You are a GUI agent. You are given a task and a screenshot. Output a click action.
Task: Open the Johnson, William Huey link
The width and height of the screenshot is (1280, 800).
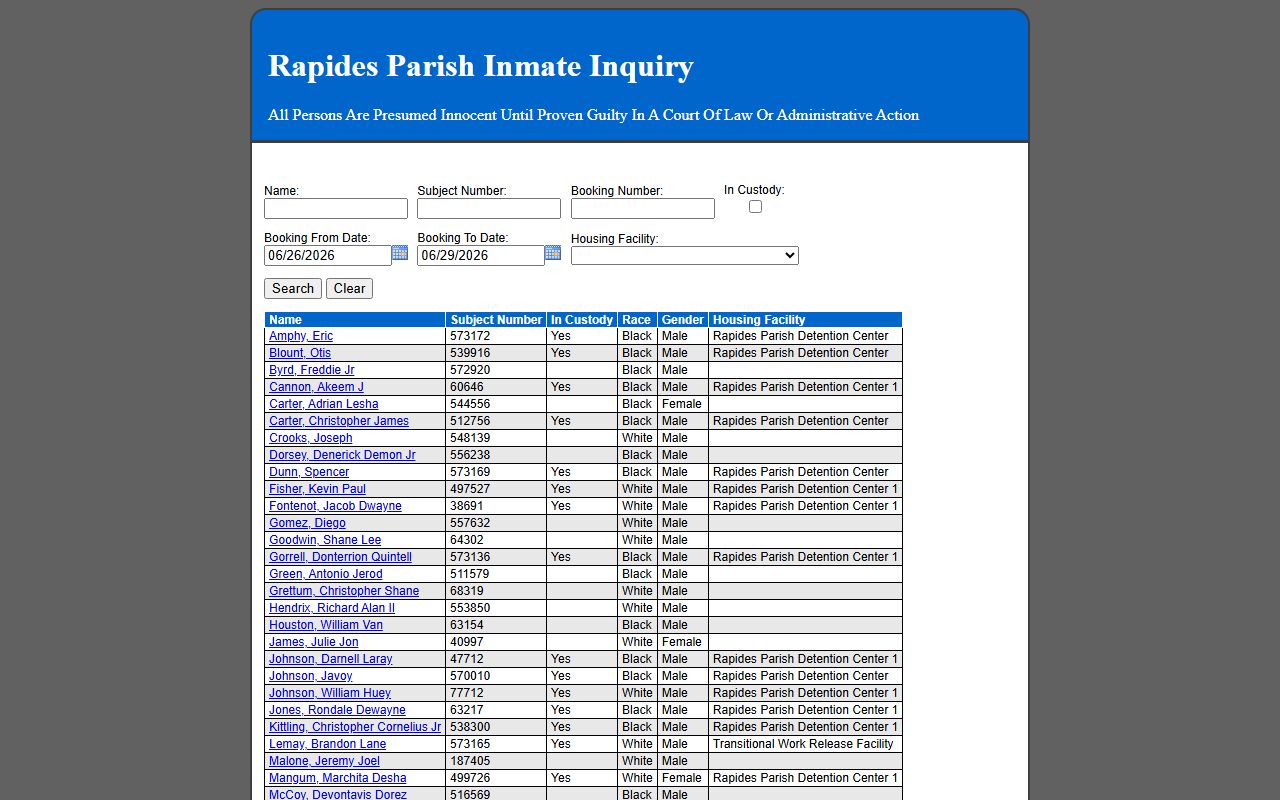pyautogui.click(x=330, y=693)
